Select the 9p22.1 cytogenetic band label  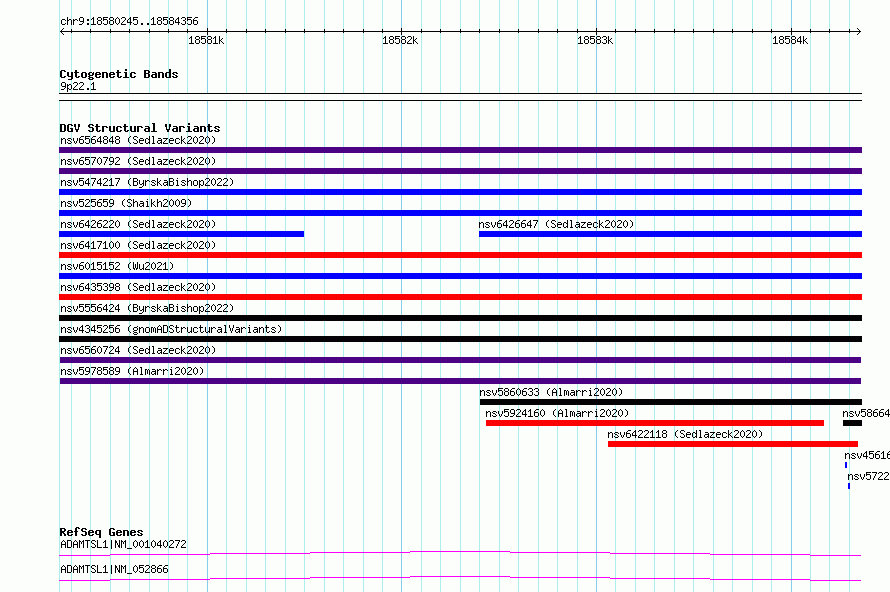pyautogui.click(x=78, y=86)
